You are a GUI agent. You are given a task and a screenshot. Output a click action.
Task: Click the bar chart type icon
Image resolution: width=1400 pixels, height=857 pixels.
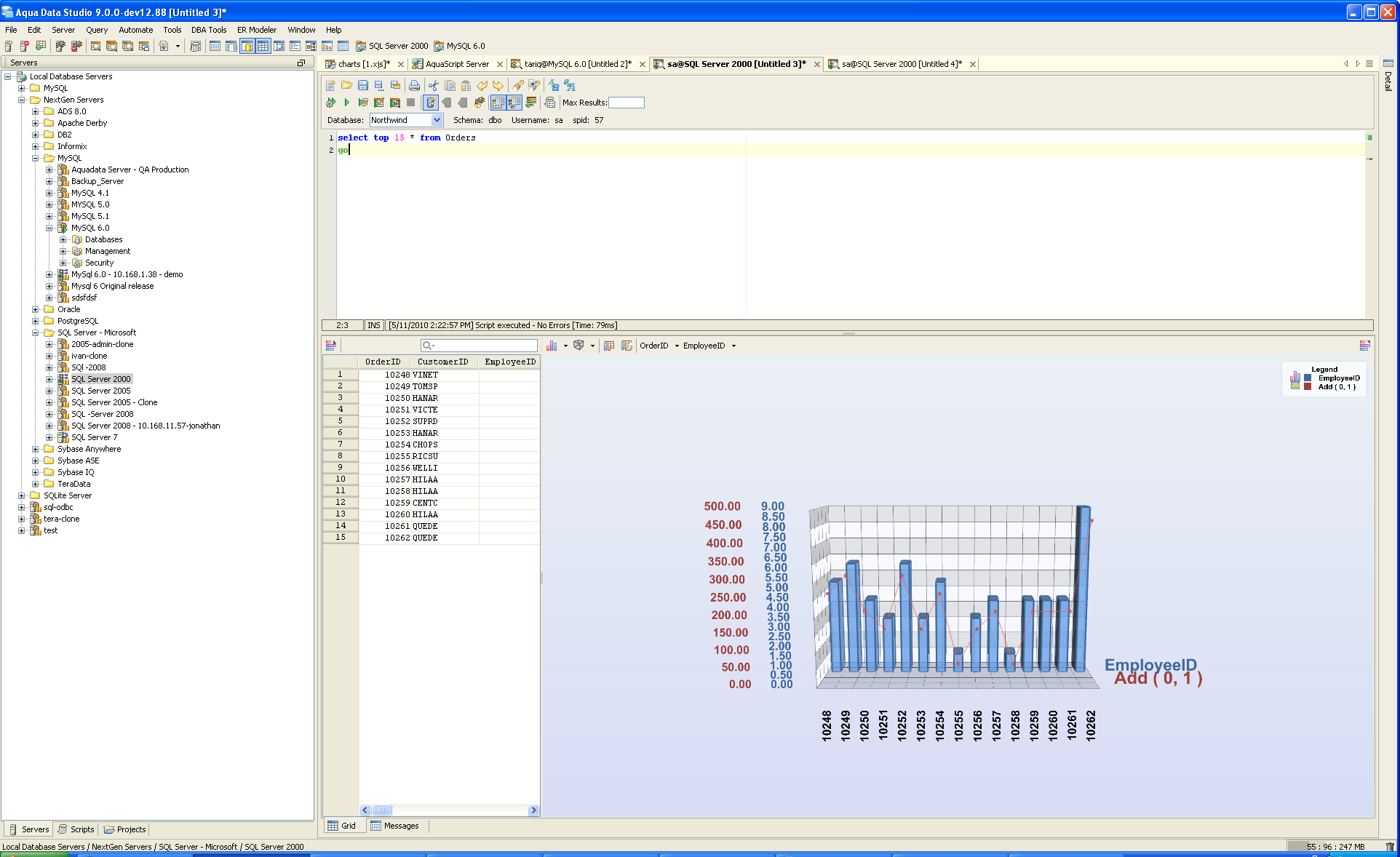point(552,346)
